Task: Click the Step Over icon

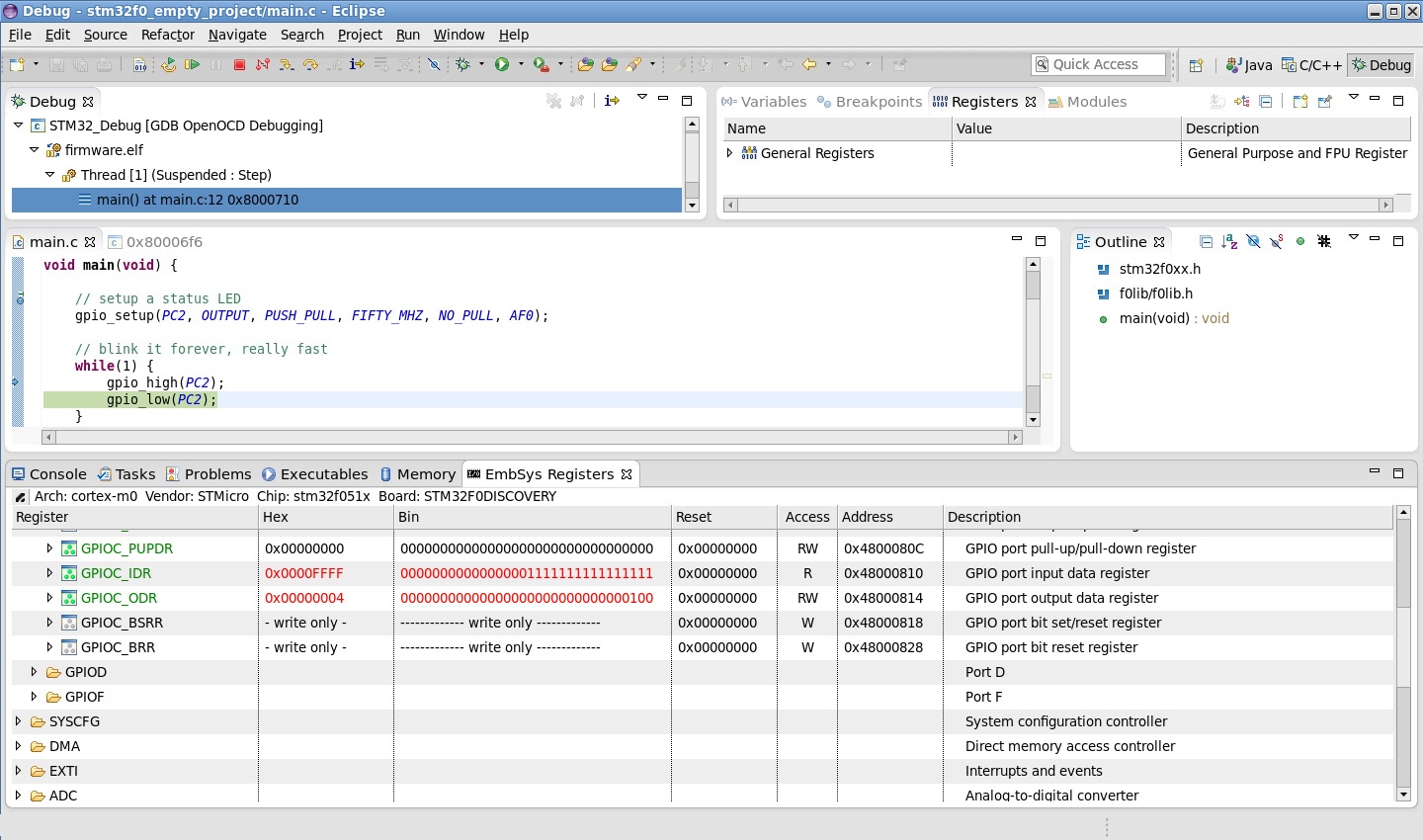Action: click(310, 64)
